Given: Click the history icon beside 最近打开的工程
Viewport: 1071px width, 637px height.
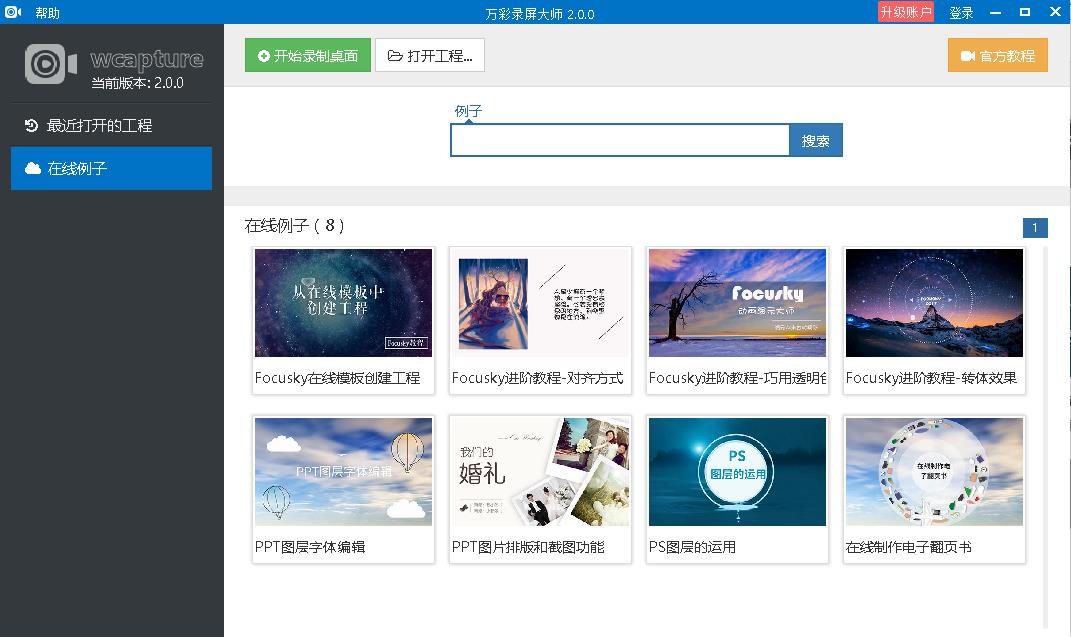Looking at the screenshot, I should tap(31, 126).
